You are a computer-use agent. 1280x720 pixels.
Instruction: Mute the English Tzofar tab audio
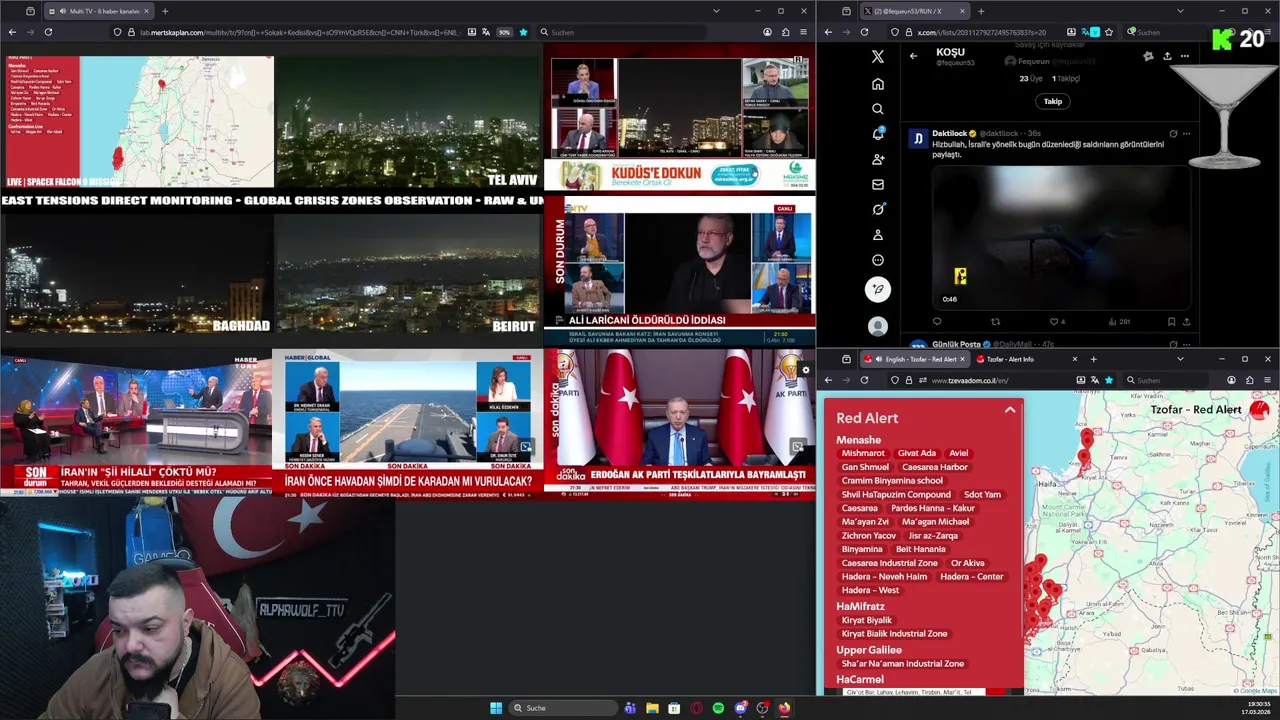[x=879, y=359]
